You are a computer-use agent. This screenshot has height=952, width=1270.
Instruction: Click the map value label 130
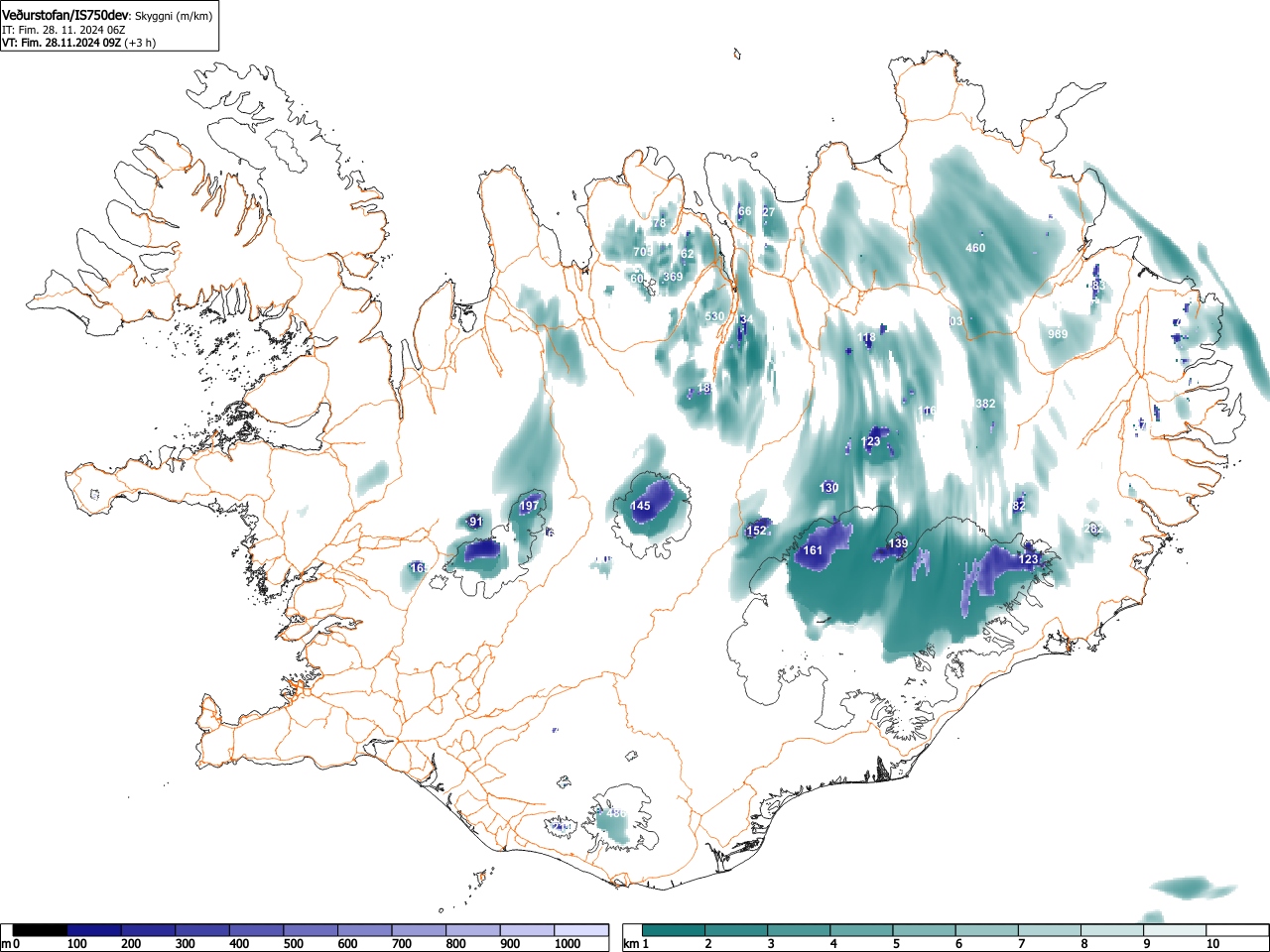pyautogui.click(x=829, y=488)
